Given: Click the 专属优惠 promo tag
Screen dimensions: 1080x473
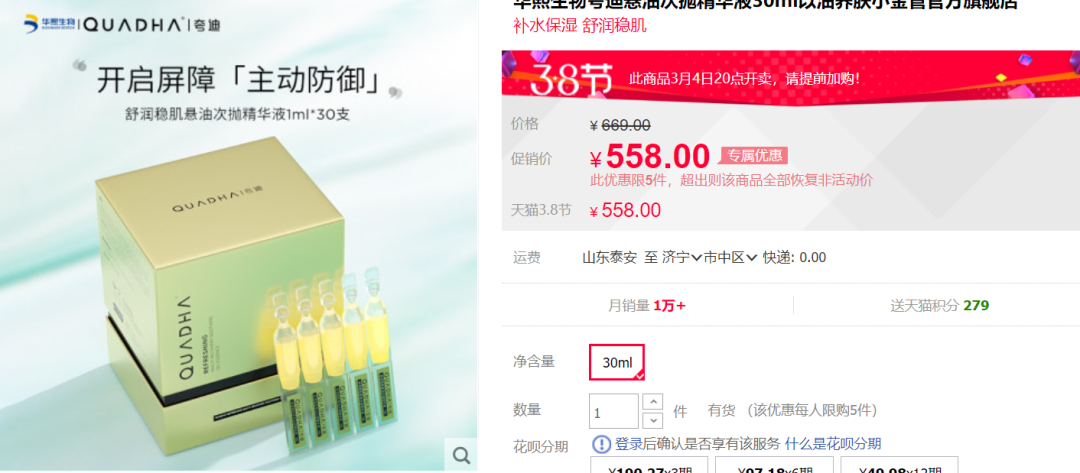Looking at the screenshot, I should [x=754, y=156].
